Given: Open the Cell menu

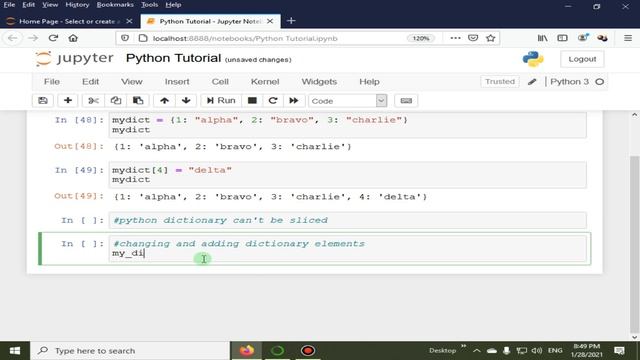Looking at the screenshot, I should point(220,82).
